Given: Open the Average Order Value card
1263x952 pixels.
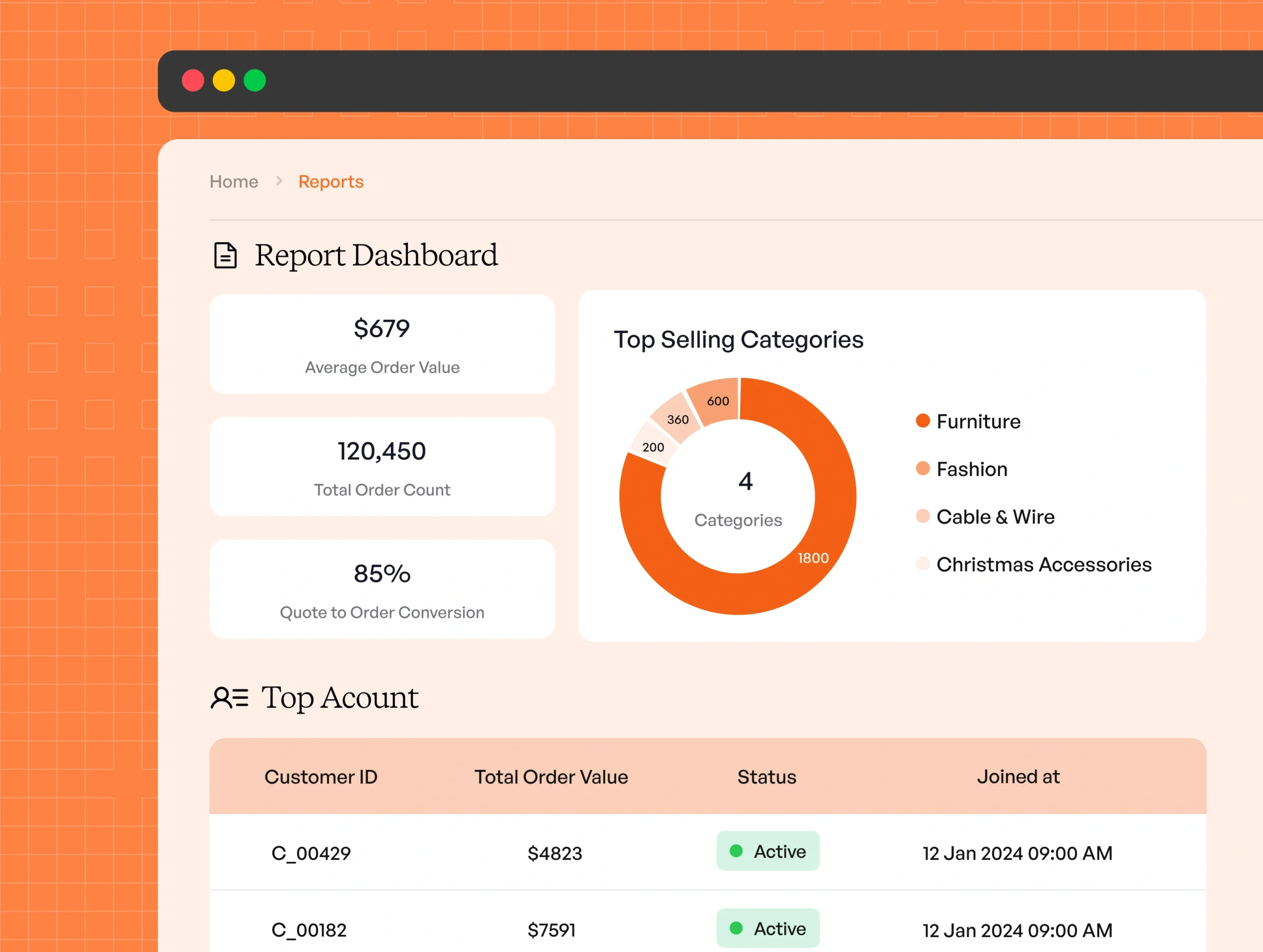Looking at the screenshot, I should pos(382,344).
